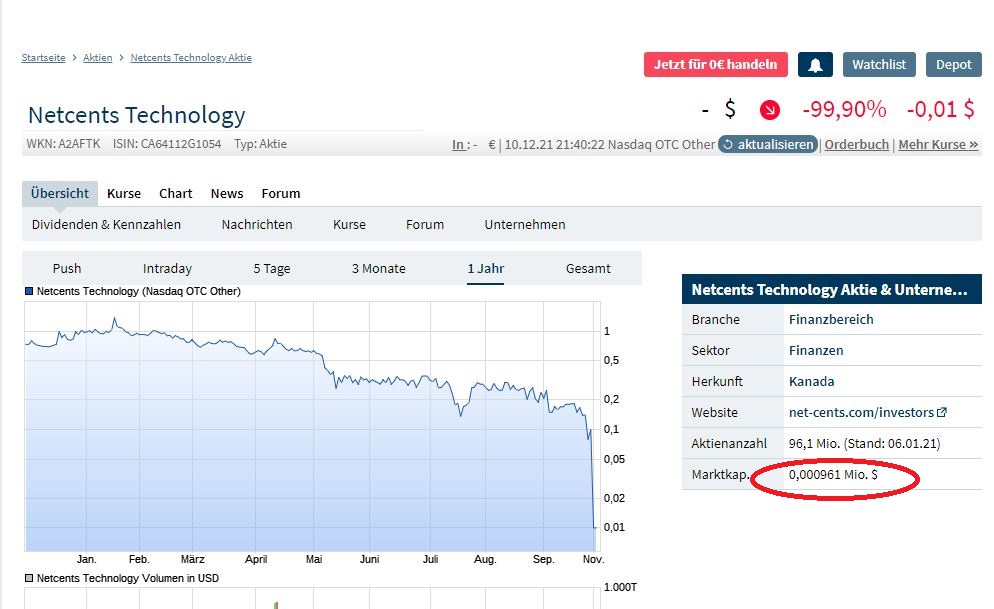Switch chart to Intraday view

167,268
